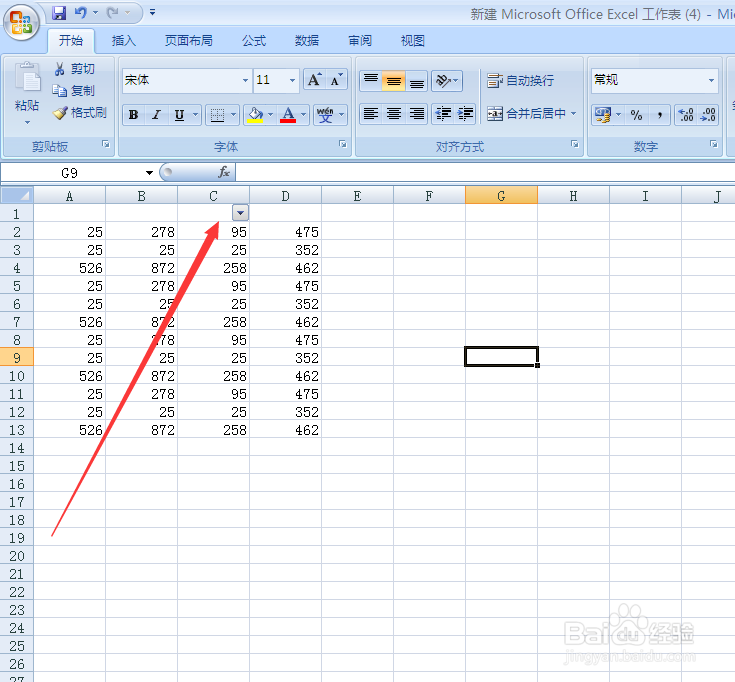Open filter dropdown in cell C1
This screenshot has width=735, height=682.
tap(240, 213)
